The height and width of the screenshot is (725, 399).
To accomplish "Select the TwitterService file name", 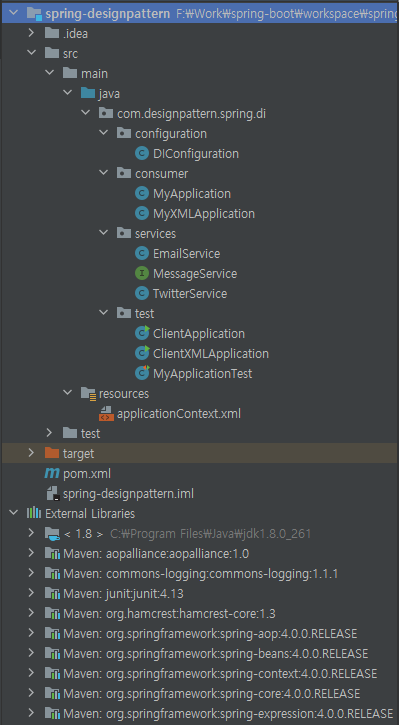I will [190, 293].
